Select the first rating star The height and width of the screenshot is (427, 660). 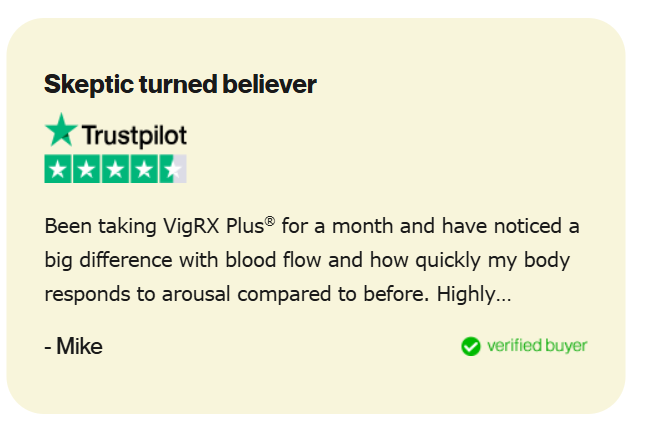tap(58, 169)
